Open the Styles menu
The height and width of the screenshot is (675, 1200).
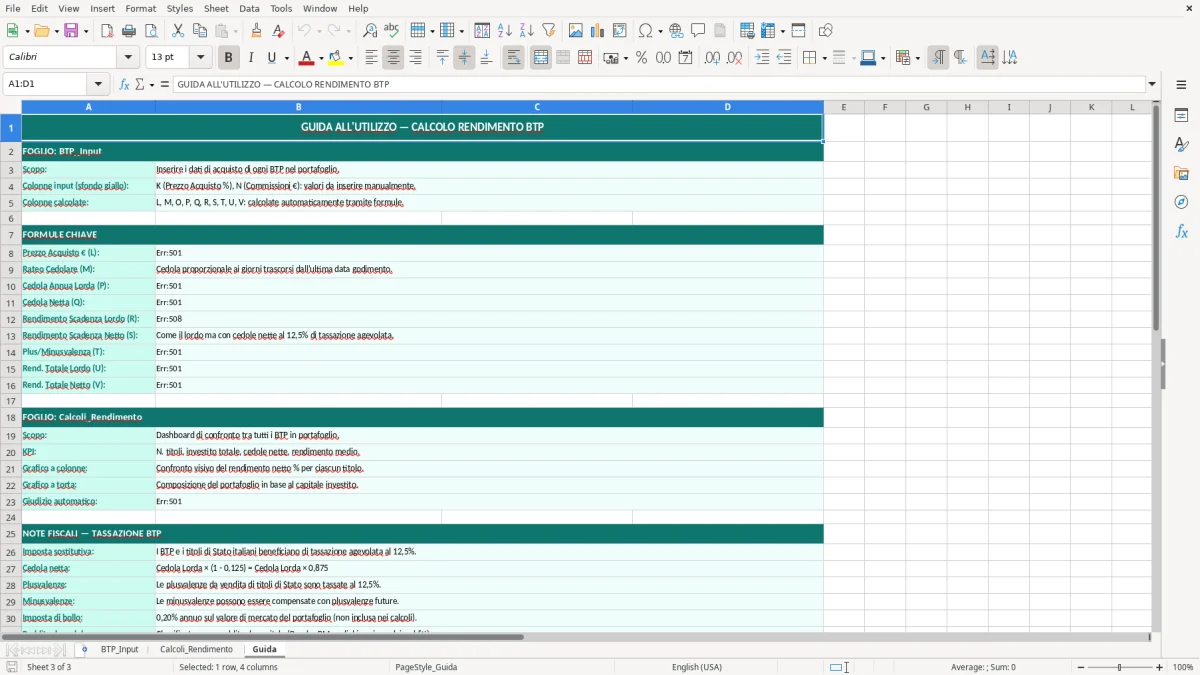pyautogui.click(x=180, y=8)
